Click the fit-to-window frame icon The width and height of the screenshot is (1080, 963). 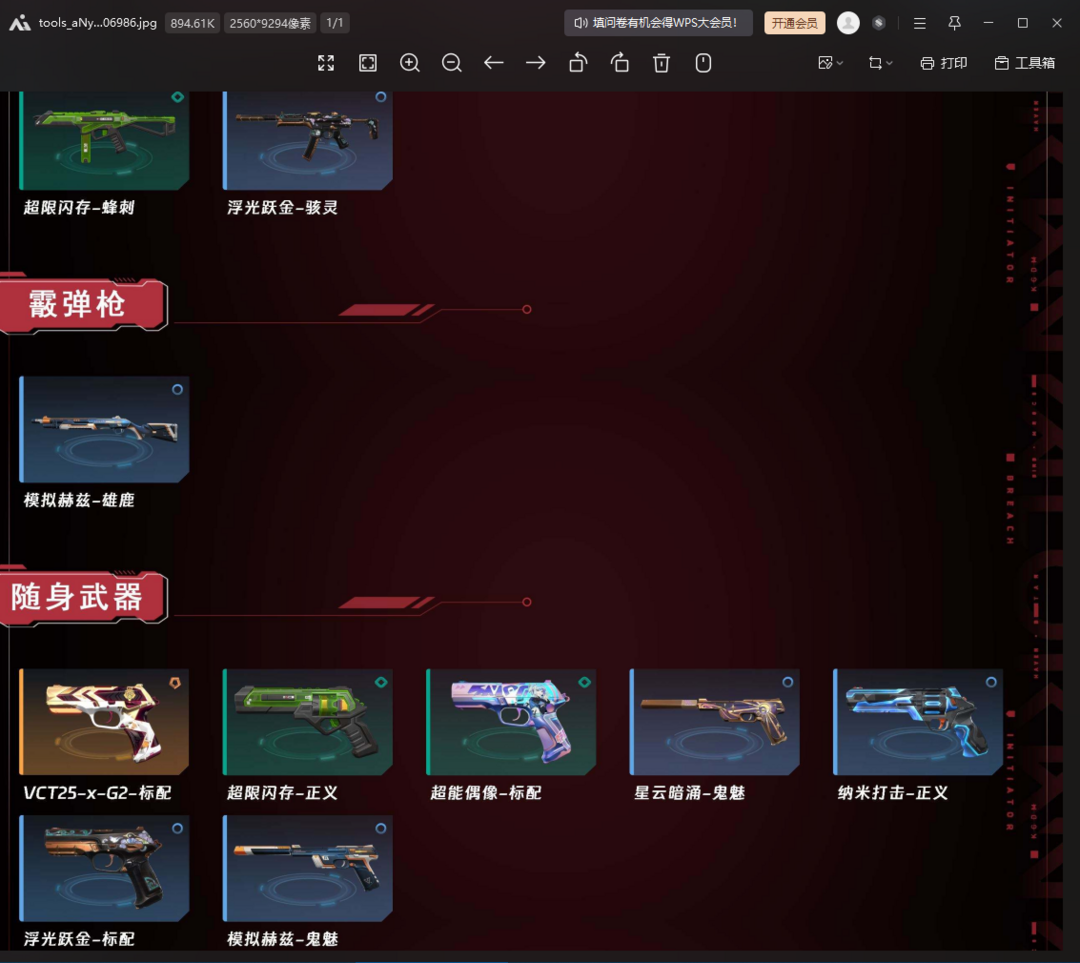(368, 63)
